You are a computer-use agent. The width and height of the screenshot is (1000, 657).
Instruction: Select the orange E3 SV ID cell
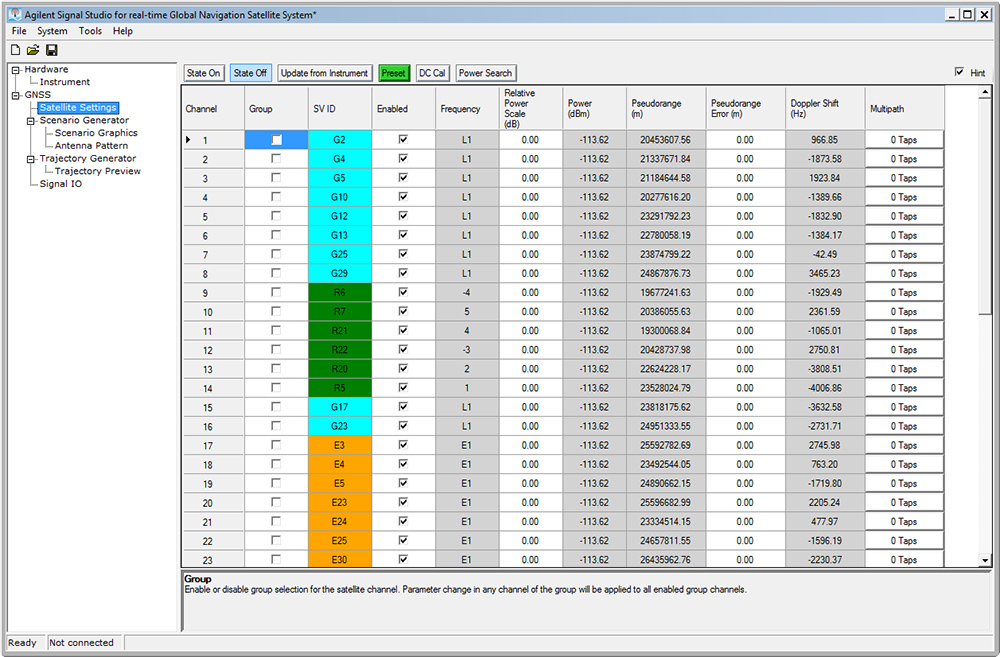340,445
